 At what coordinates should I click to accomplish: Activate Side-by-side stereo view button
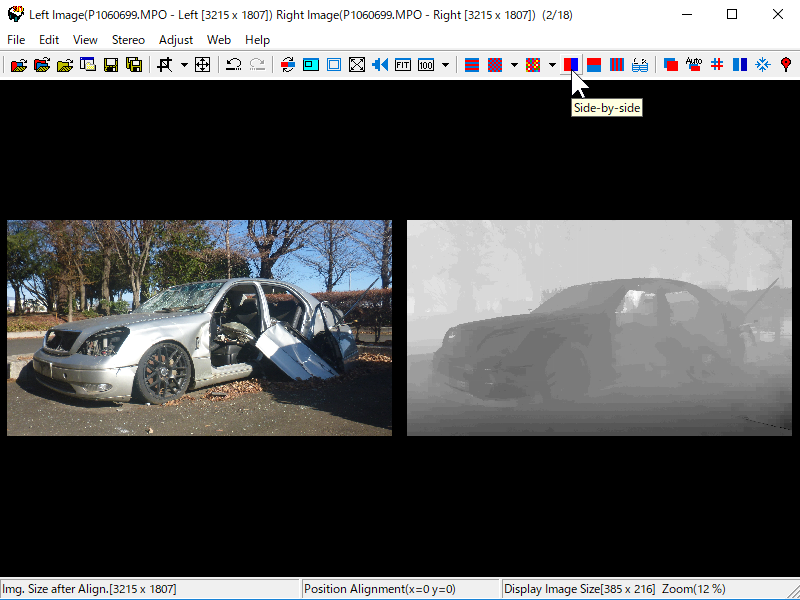[571, 65]
